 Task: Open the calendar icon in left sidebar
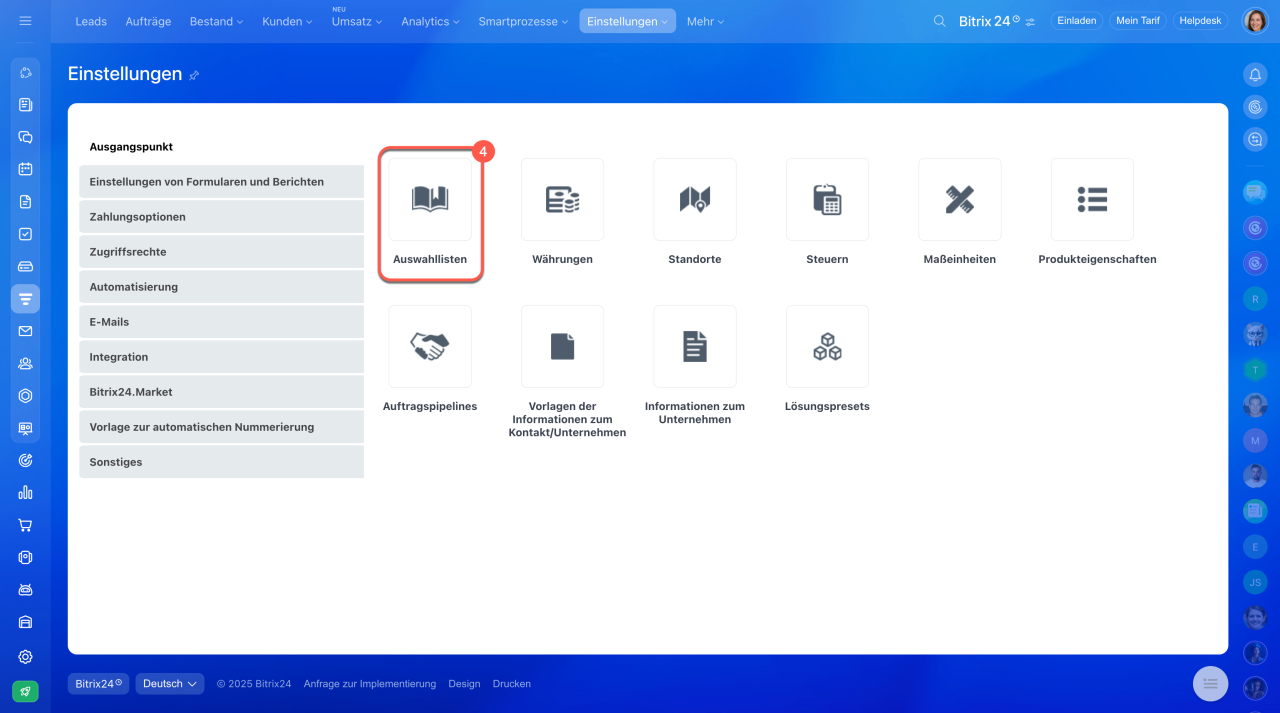(x=26, y=169)
